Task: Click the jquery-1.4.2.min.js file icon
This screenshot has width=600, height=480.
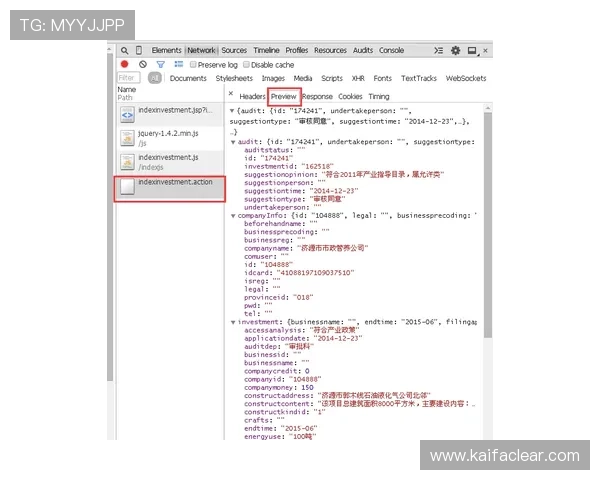Action: (127, 138)
